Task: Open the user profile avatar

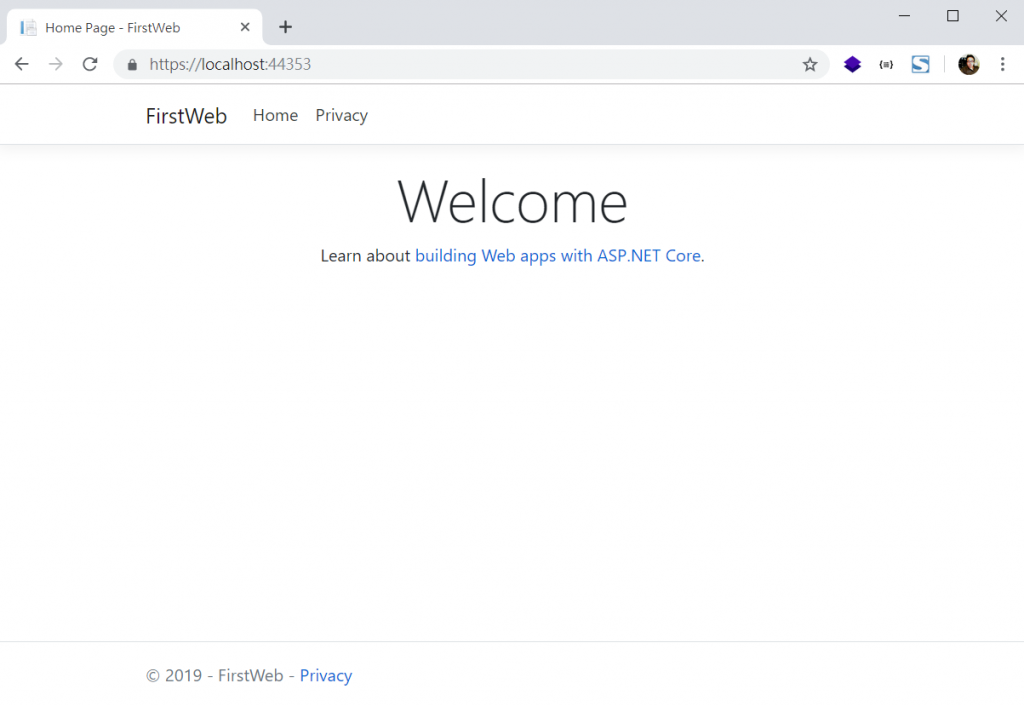Action: pos(968,64)
